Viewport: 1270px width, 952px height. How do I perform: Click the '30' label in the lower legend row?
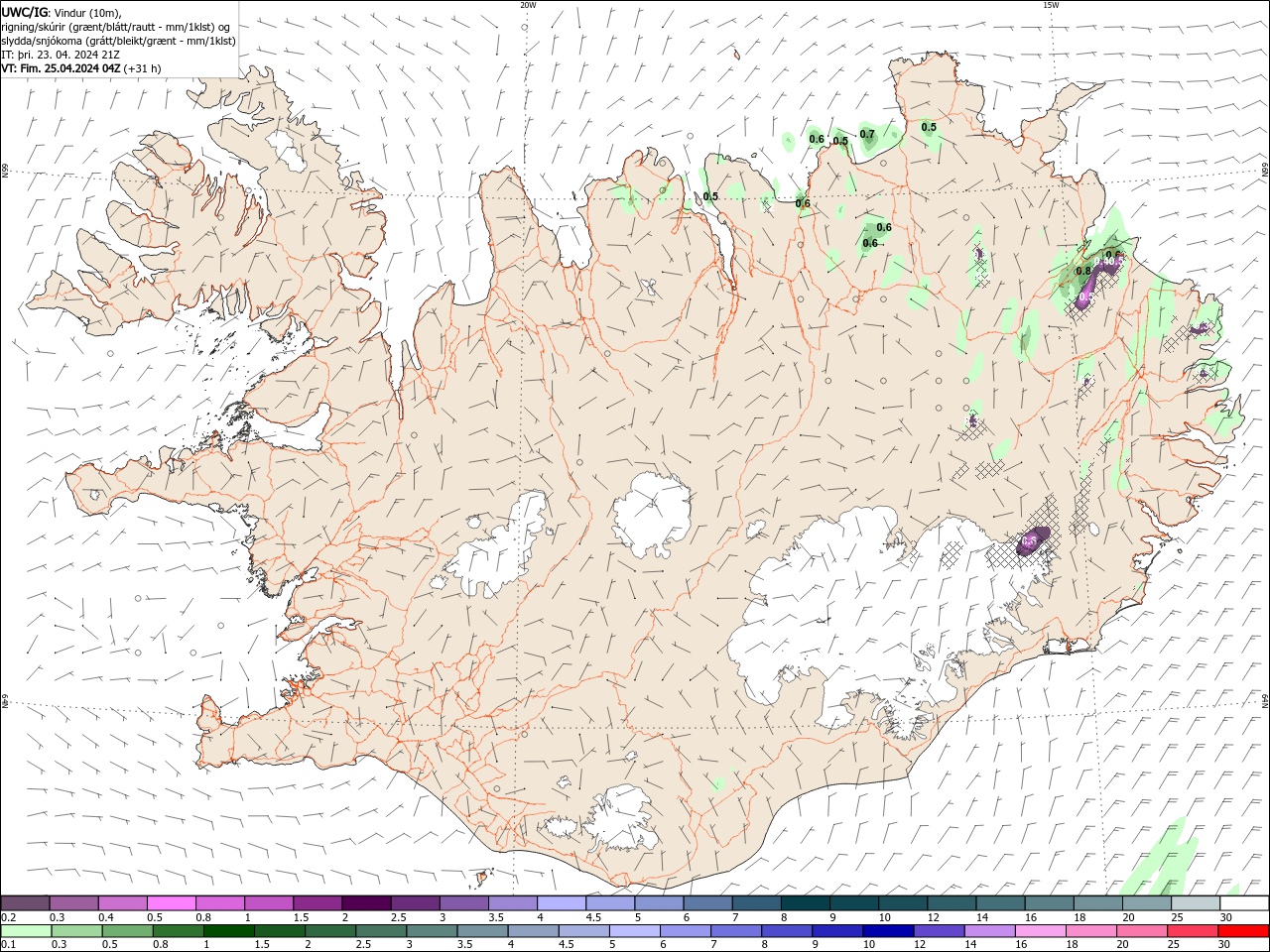click(x=1224, y=944)
